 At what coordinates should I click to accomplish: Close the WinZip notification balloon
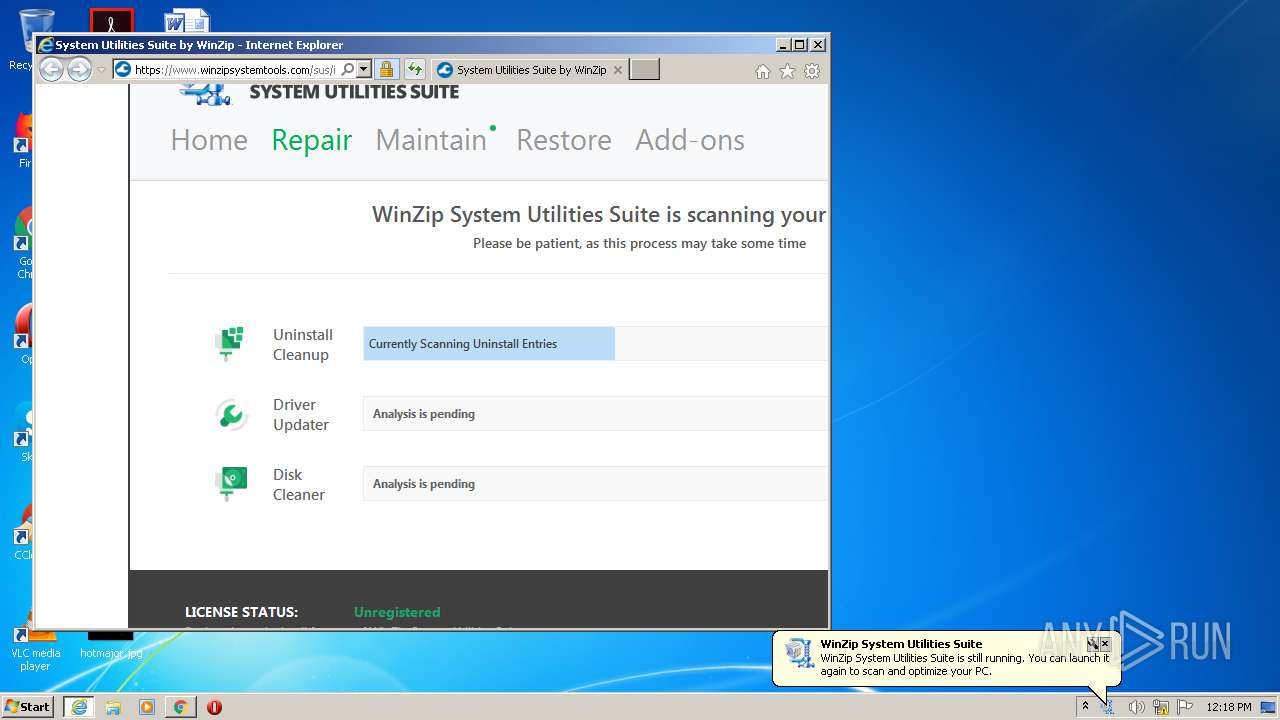pyautogui.click(x=1105, y=644)
